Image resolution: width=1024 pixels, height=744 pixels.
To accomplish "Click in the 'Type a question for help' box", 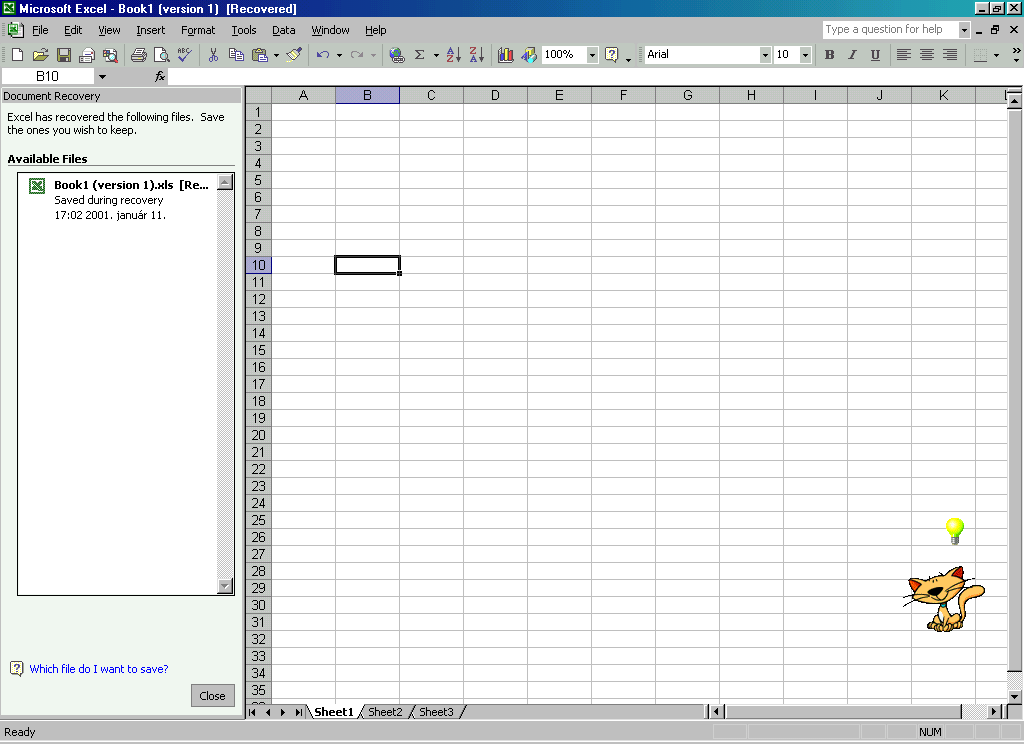I will (889, 29).
